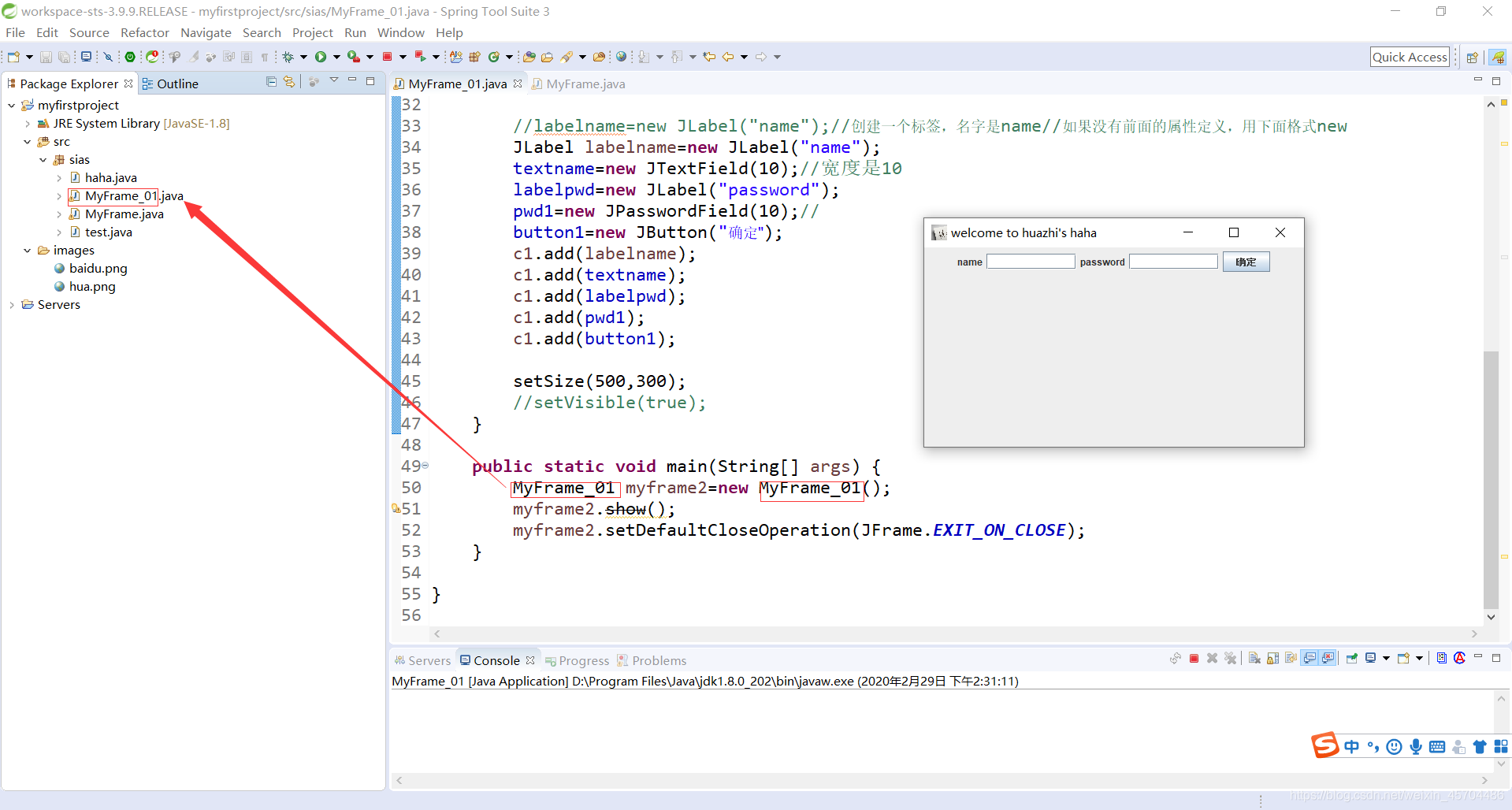This screenshot has width=1512, height=810.
Task: Click the Collapse All icon in Package Explorer
Action: 271,82
